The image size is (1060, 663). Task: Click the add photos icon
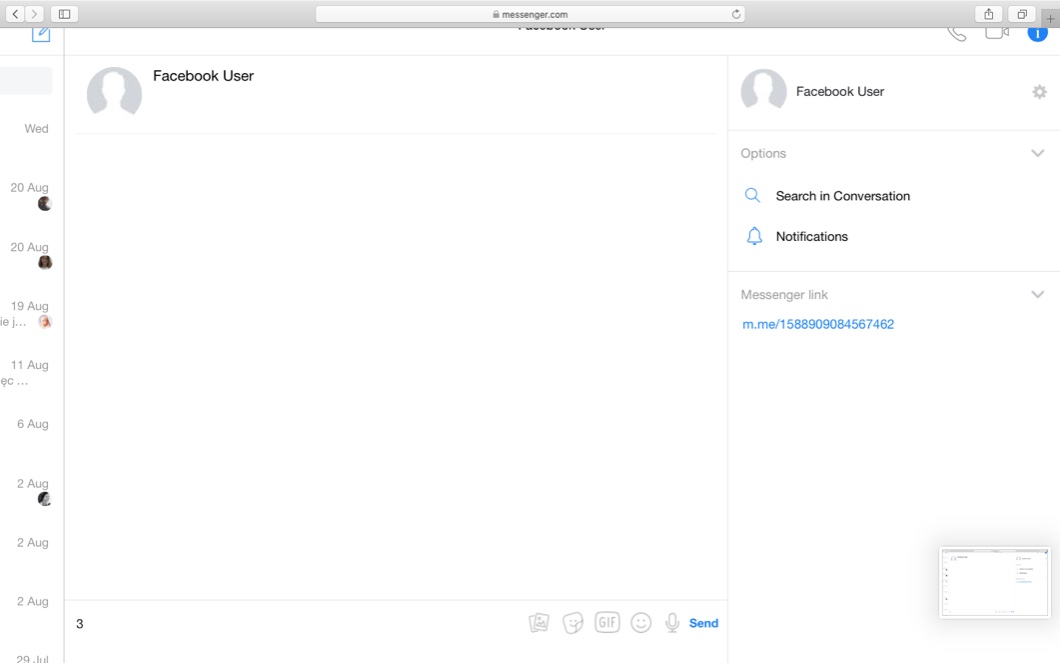point(539,623)
